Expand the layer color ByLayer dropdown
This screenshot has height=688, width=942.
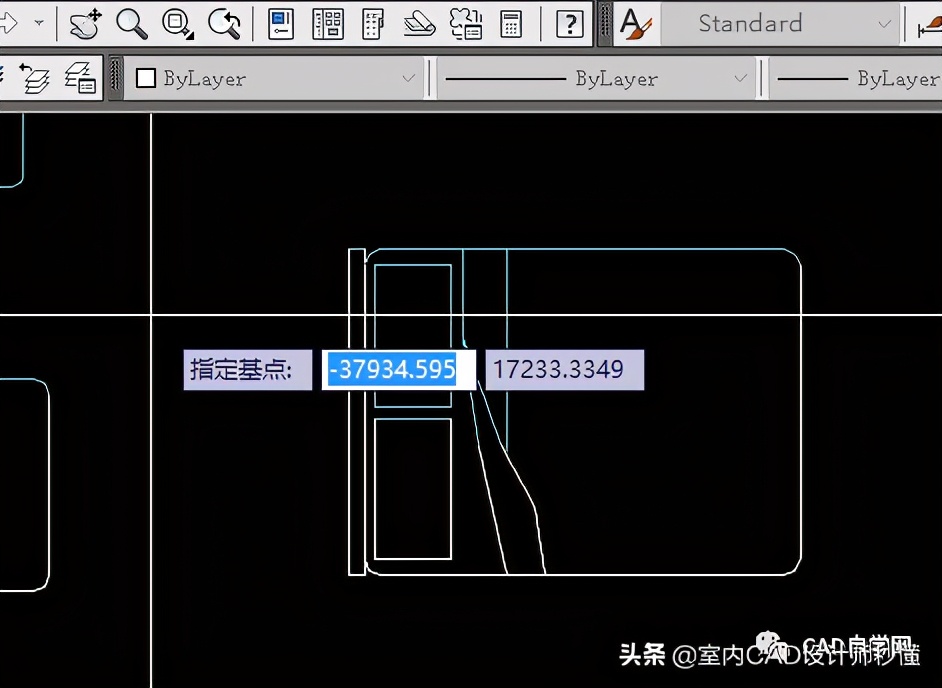coord(408,77)
